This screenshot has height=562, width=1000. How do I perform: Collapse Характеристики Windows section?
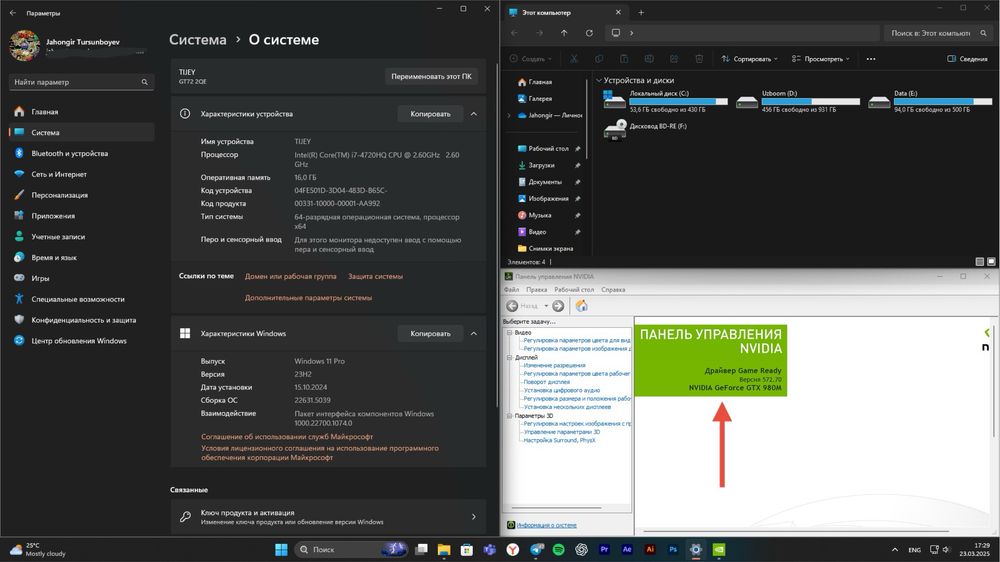[474, 334]
